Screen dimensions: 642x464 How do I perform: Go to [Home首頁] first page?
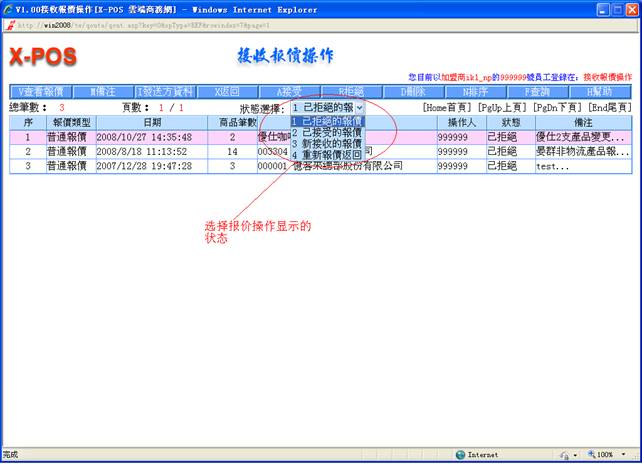pyautogui.click(x=446, y=107)
